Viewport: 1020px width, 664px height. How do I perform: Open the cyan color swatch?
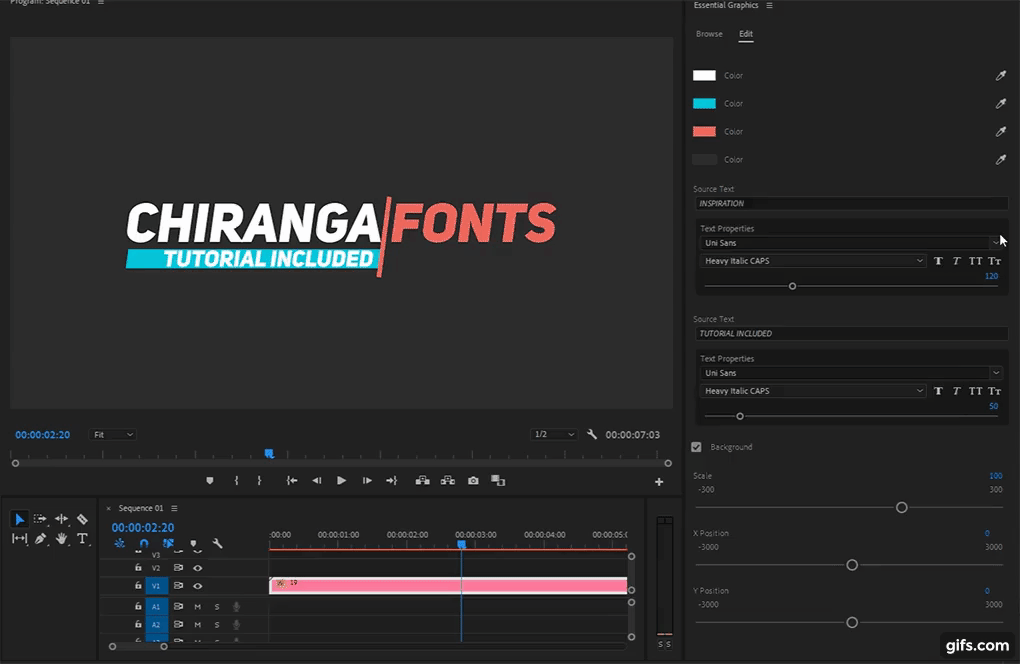coord(704,103)
